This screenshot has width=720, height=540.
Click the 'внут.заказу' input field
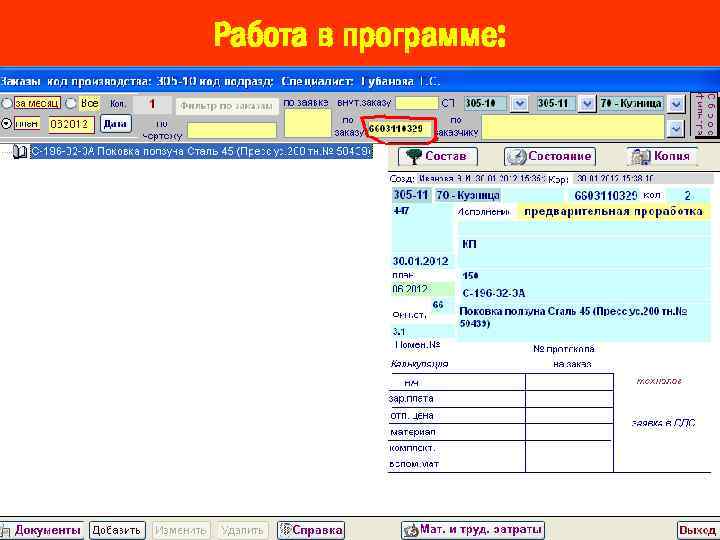(x=416, y=103)
